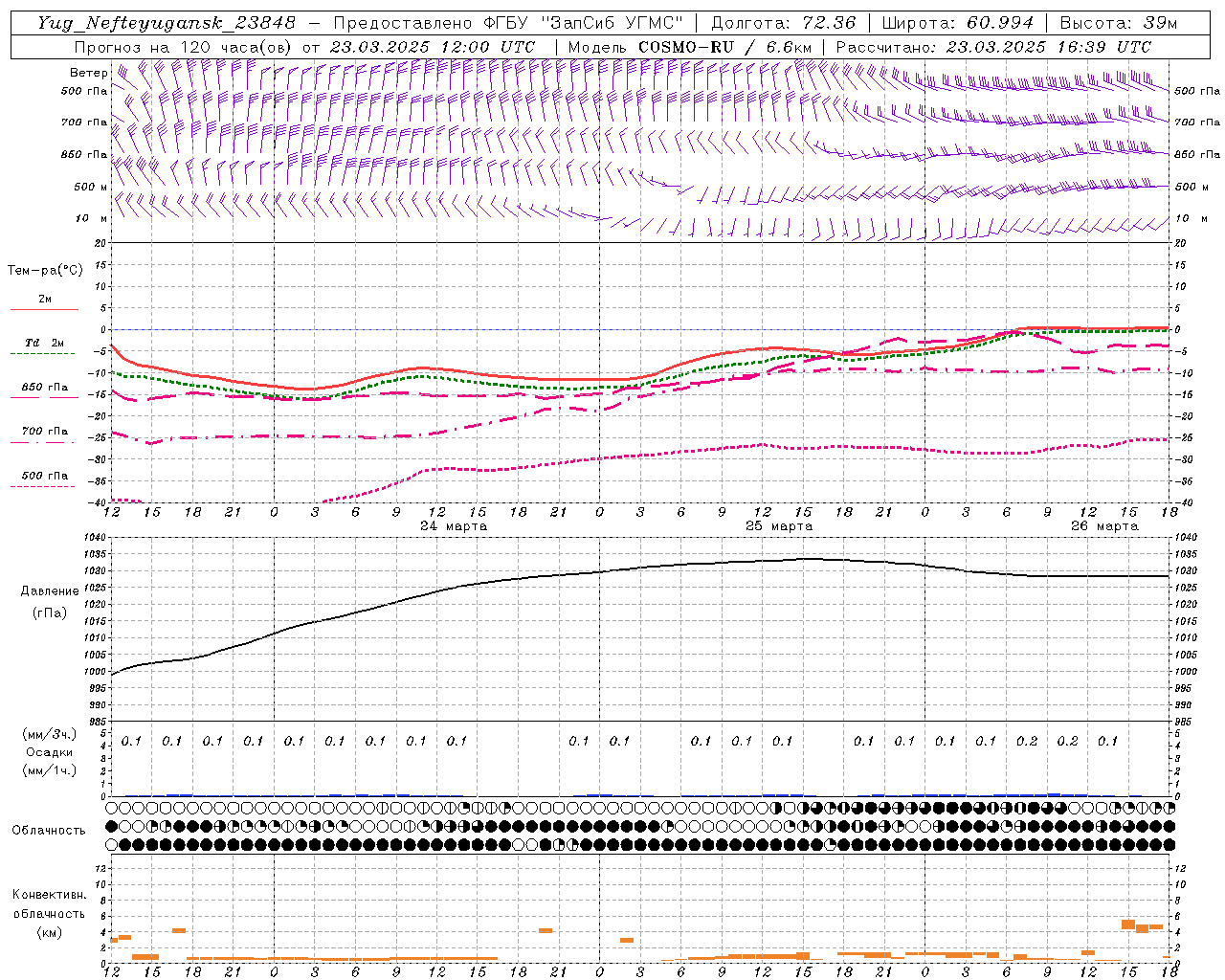Click the Давление panel label
Image resolution: width=1225 pixels, height=980 pixels.
tap(50, 591)
